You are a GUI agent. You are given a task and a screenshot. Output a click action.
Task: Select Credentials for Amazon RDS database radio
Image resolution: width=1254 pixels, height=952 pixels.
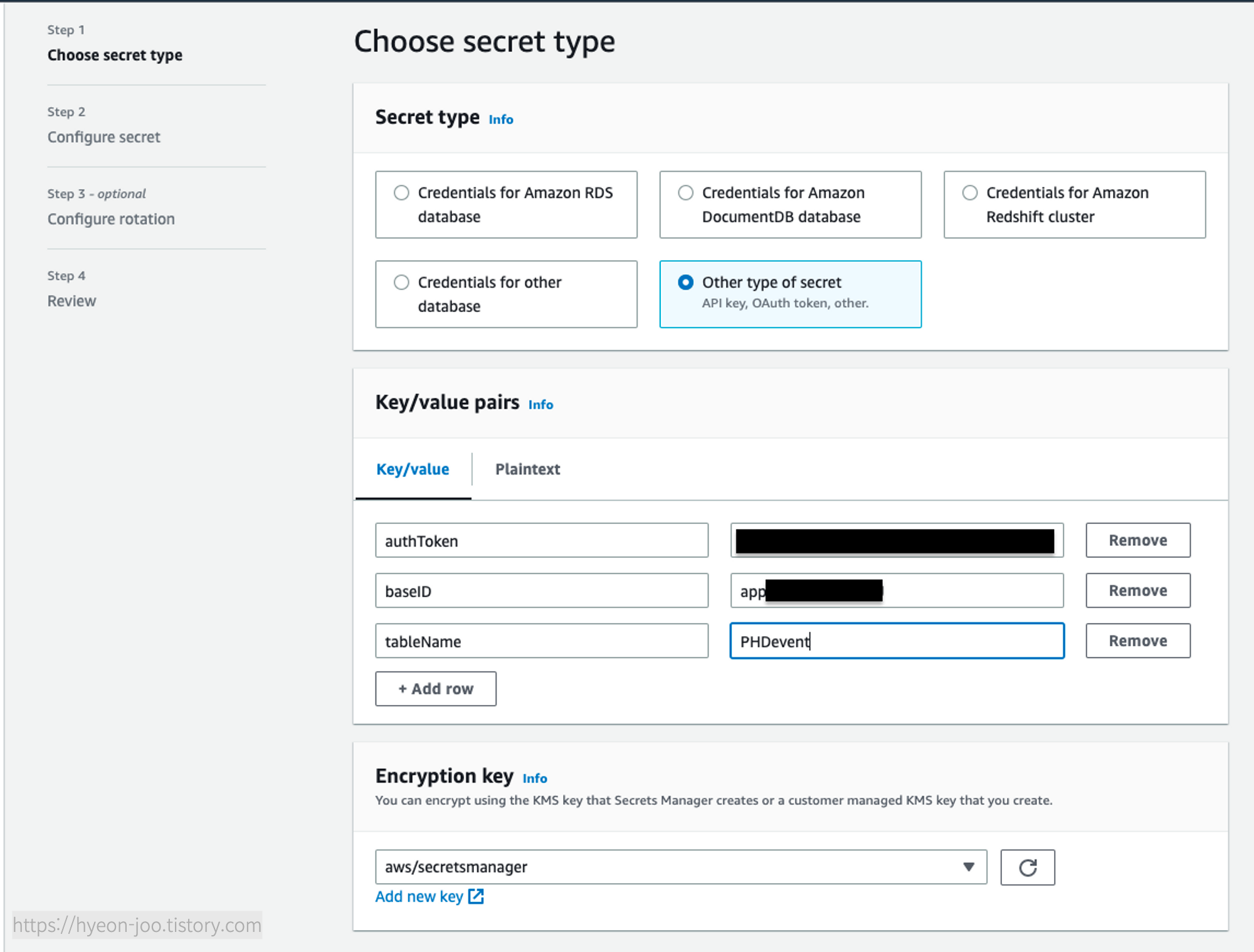(401, 192)
